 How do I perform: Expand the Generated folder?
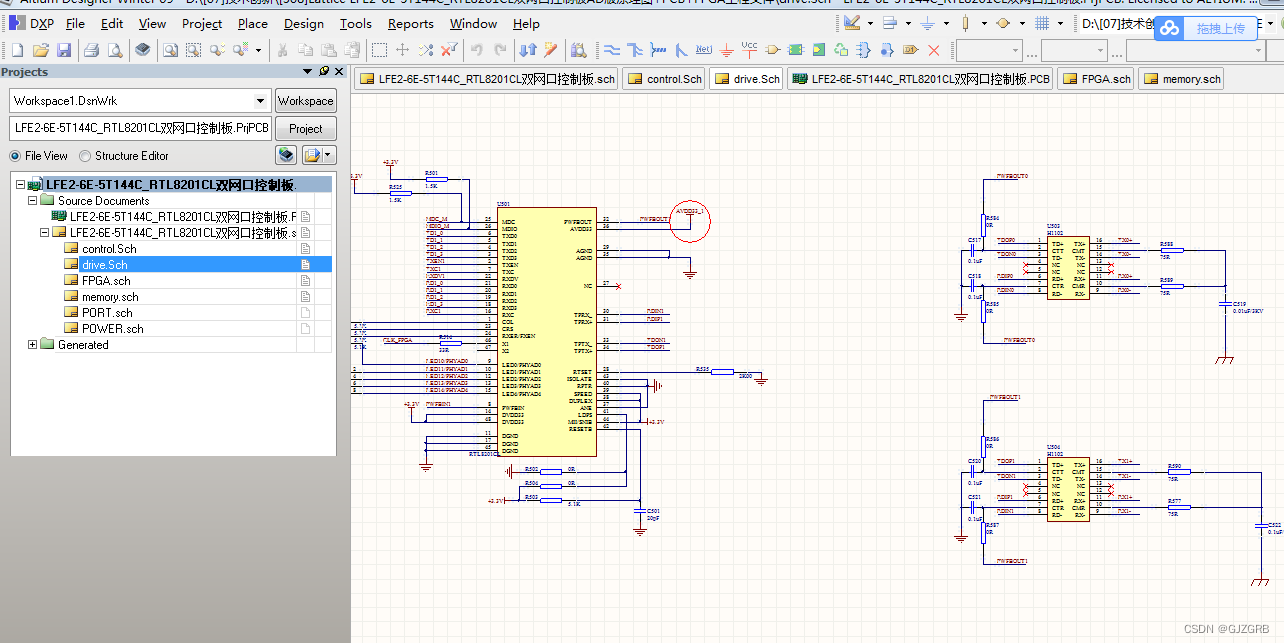[x=32, y=344]
